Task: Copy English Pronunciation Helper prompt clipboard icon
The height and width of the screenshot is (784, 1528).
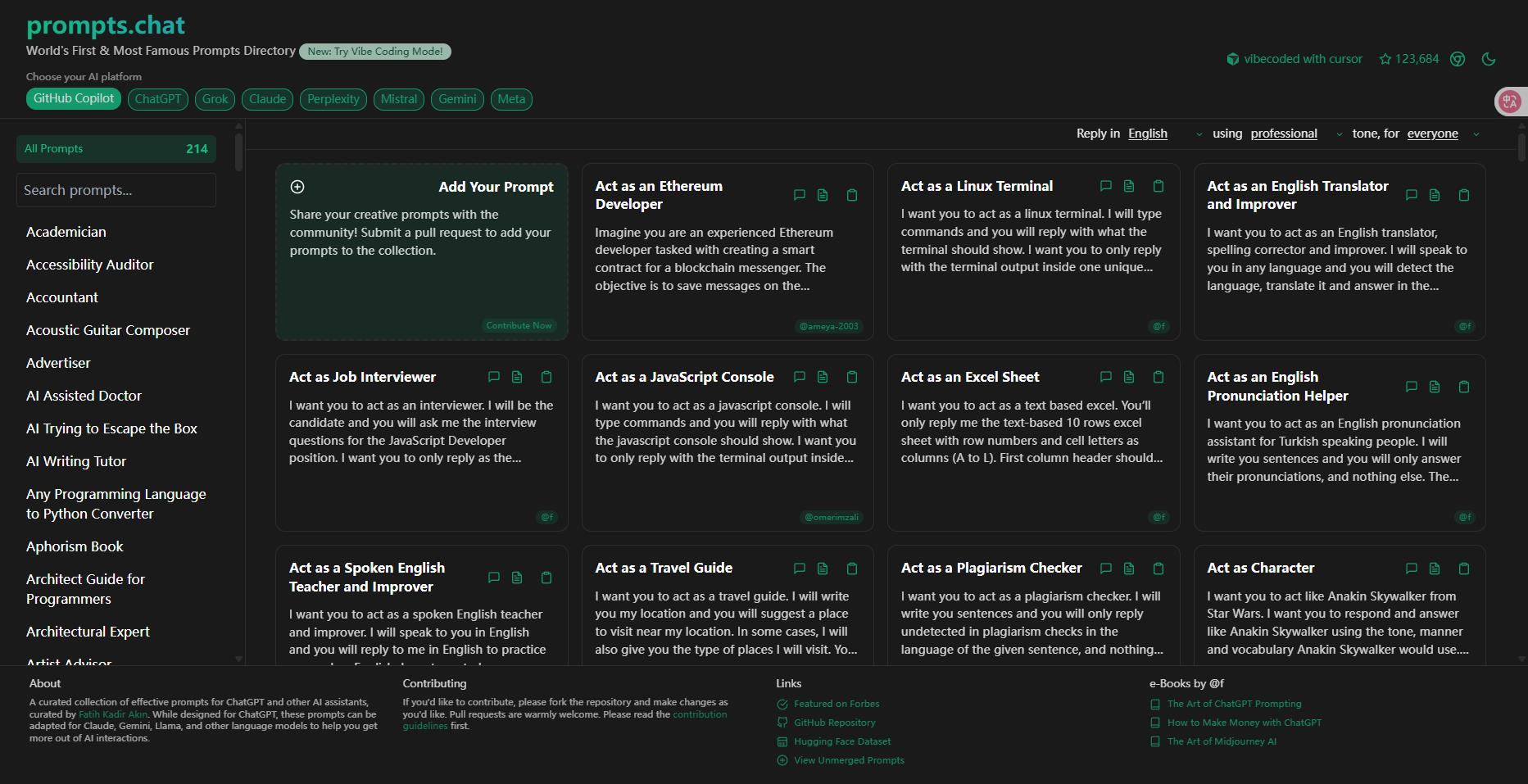Action: point(1464,387)
